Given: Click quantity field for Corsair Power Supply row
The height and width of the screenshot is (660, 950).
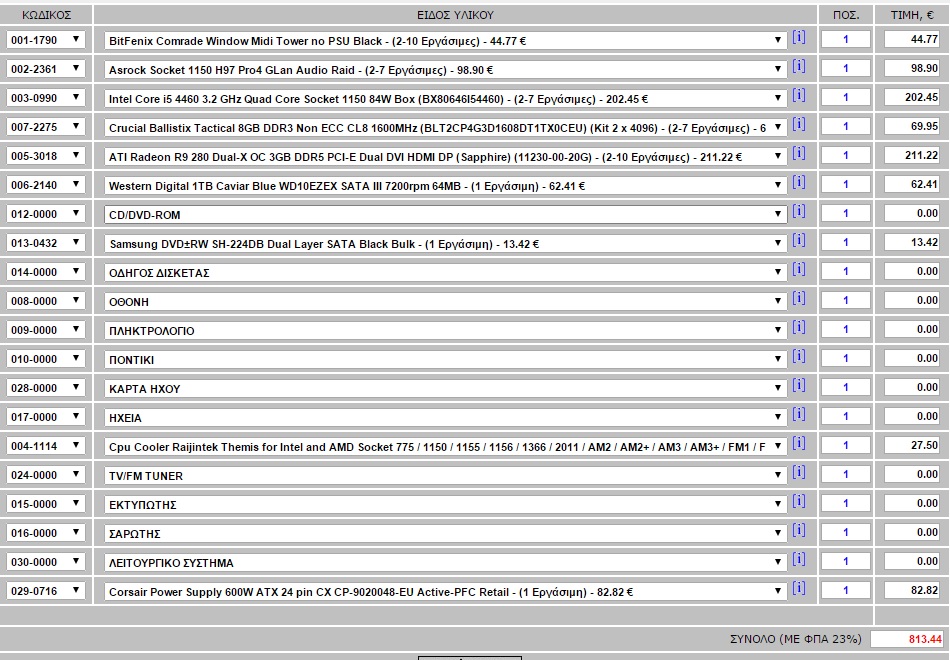Looking at the screenshot, I should click(846, 590).
